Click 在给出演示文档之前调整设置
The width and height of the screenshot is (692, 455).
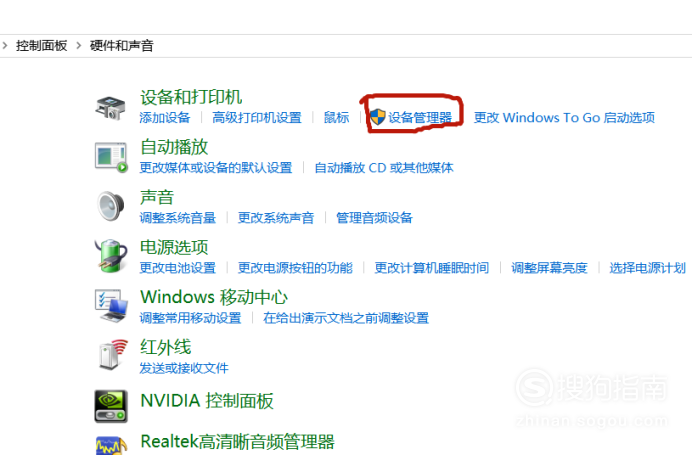pos(346,318)
